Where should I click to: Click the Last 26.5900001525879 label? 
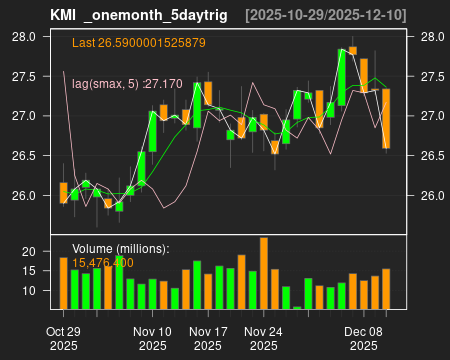[x=139, y=43]
